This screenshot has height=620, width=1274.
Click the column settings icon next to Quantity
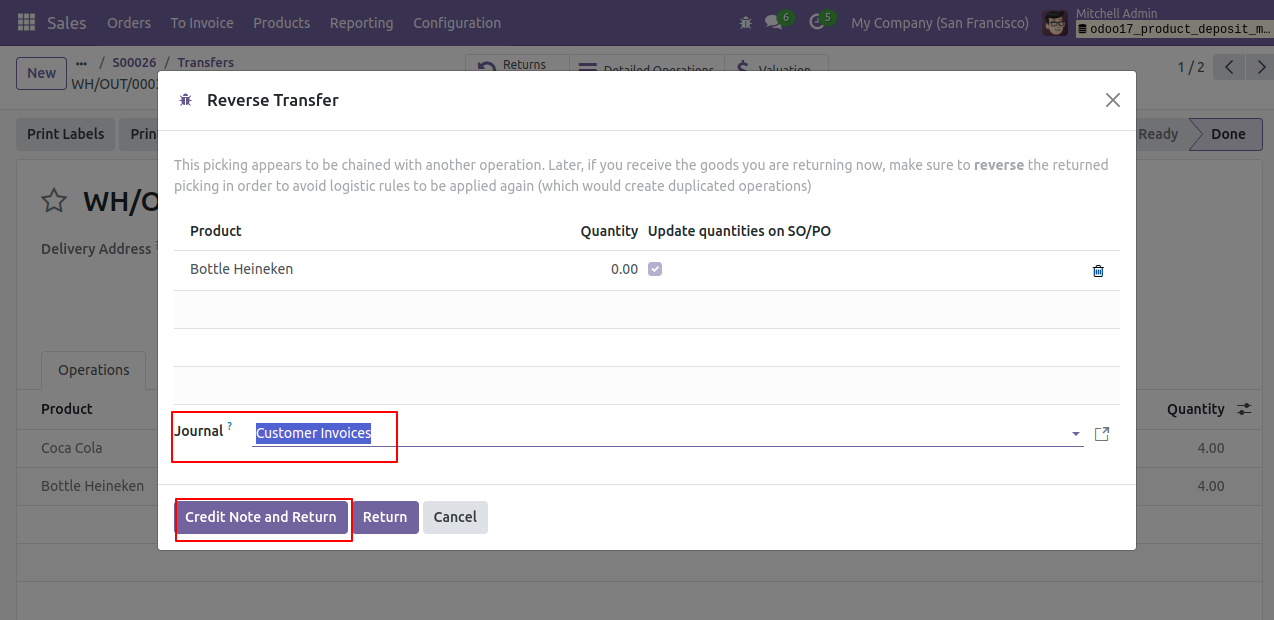1244,409
